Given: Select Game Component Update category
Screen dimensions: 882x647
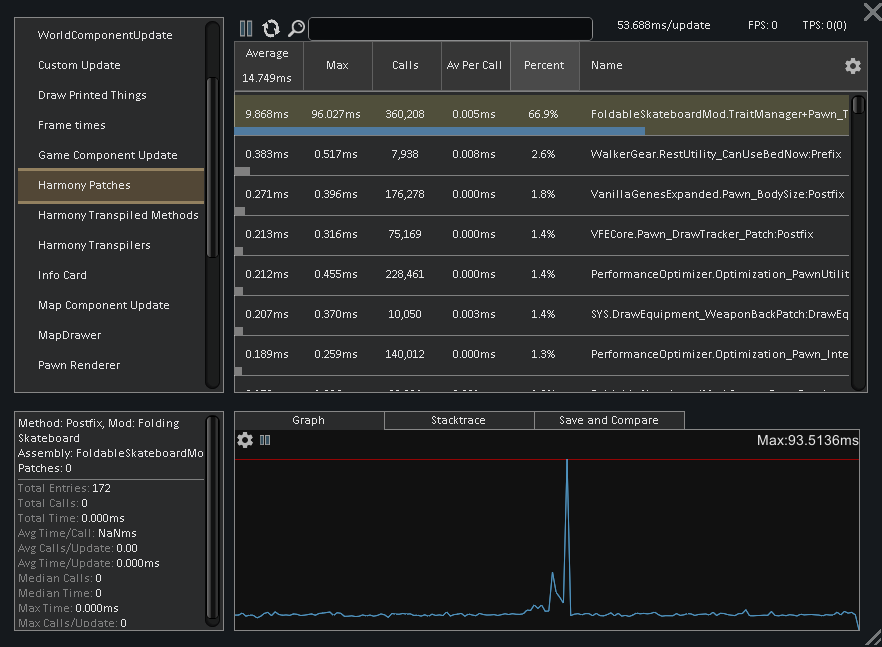Looking at the screenshot, I should pos(111,155).
